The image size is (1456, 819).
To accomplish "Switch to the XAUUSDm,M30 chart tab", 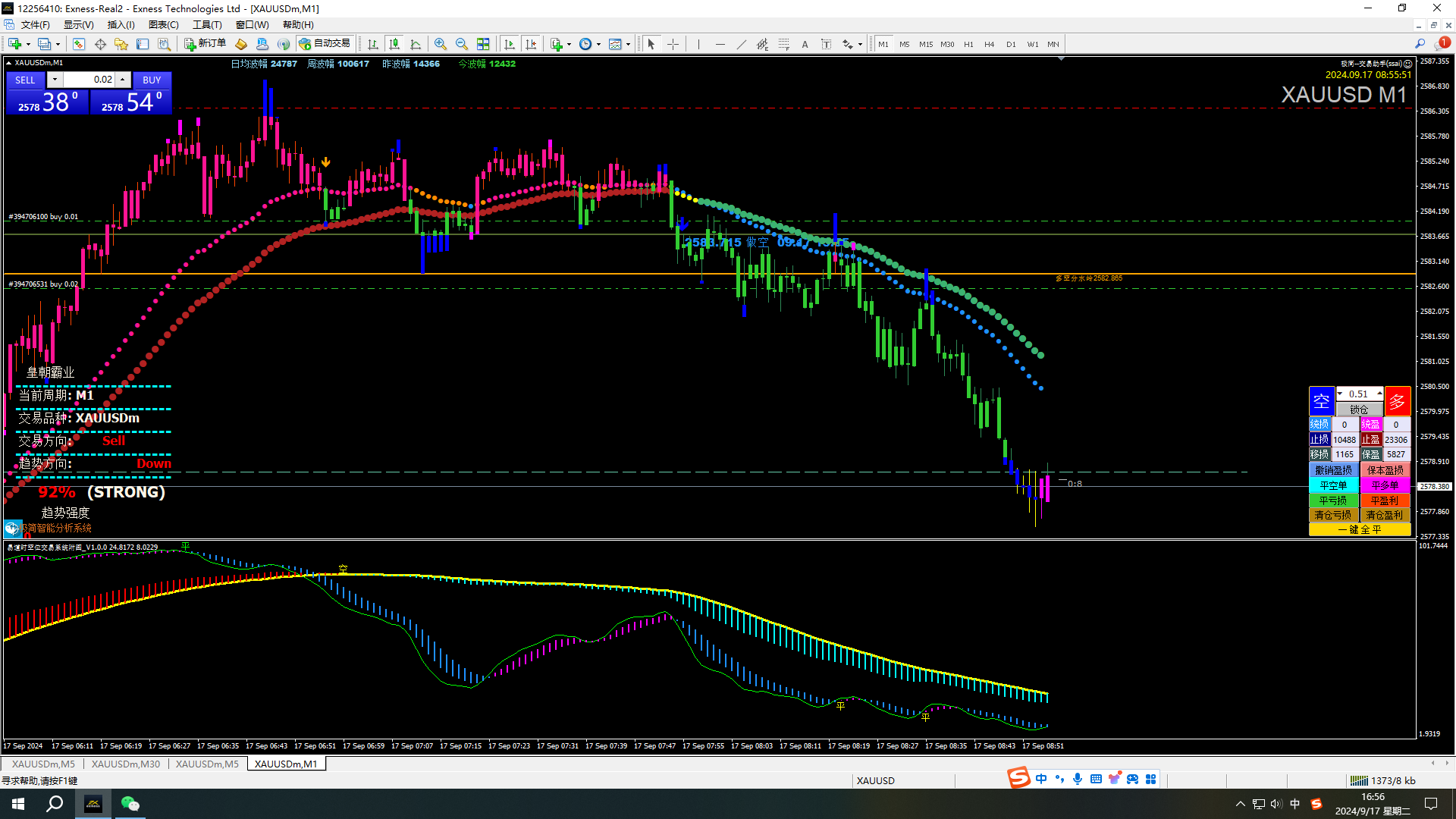I will click(x=126, y=764).
